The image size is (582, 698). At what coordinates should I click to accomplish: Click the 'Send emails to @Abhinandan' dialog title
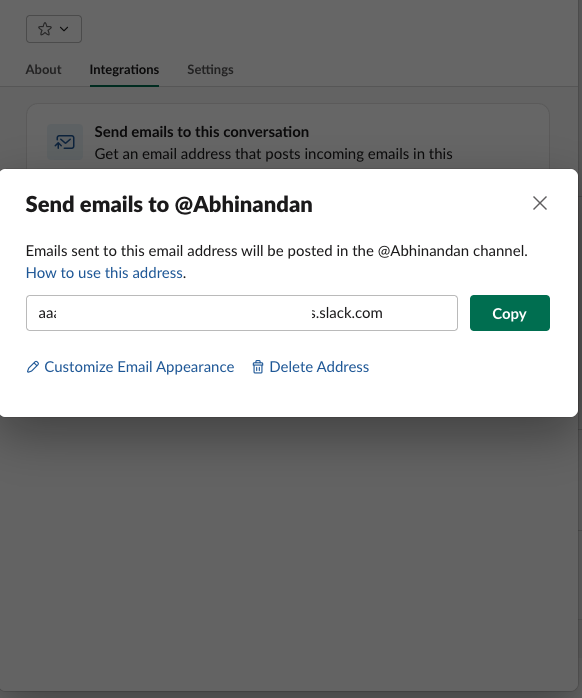click(169, 205)
